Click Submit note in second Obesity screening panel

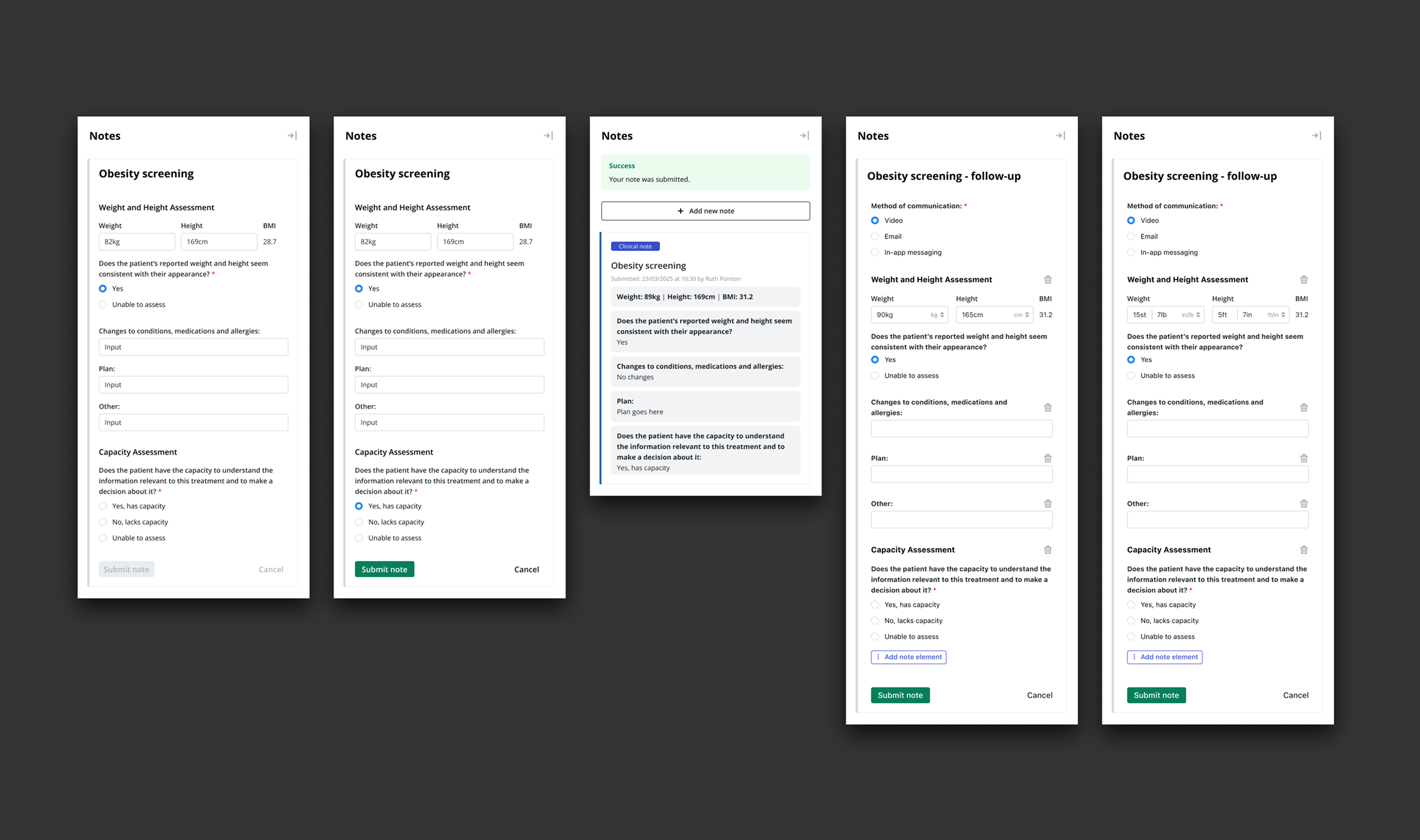[x=384, y=569]
